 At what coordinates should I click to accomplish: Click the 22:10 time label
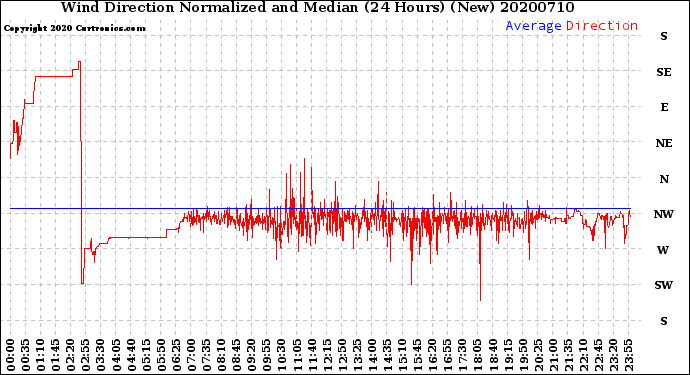(583, 355)
